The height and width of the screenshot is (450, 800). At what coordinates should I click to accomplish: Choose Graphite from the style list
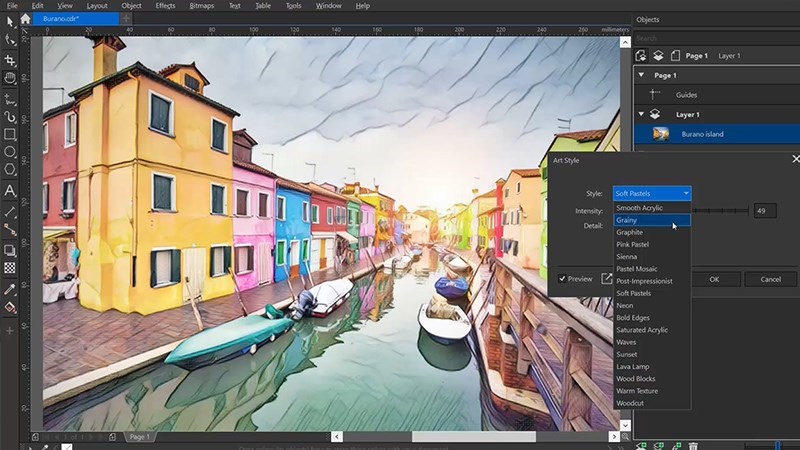click(630, 232)
